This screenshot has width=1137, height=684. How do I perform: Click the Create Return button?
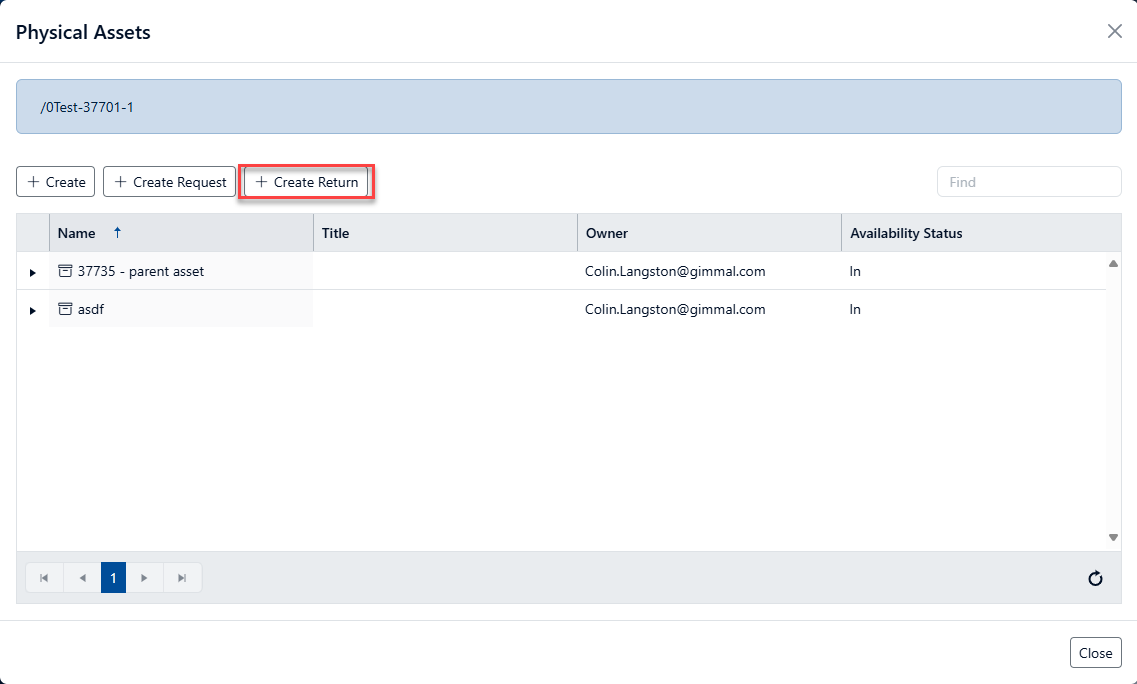(306, 182)
